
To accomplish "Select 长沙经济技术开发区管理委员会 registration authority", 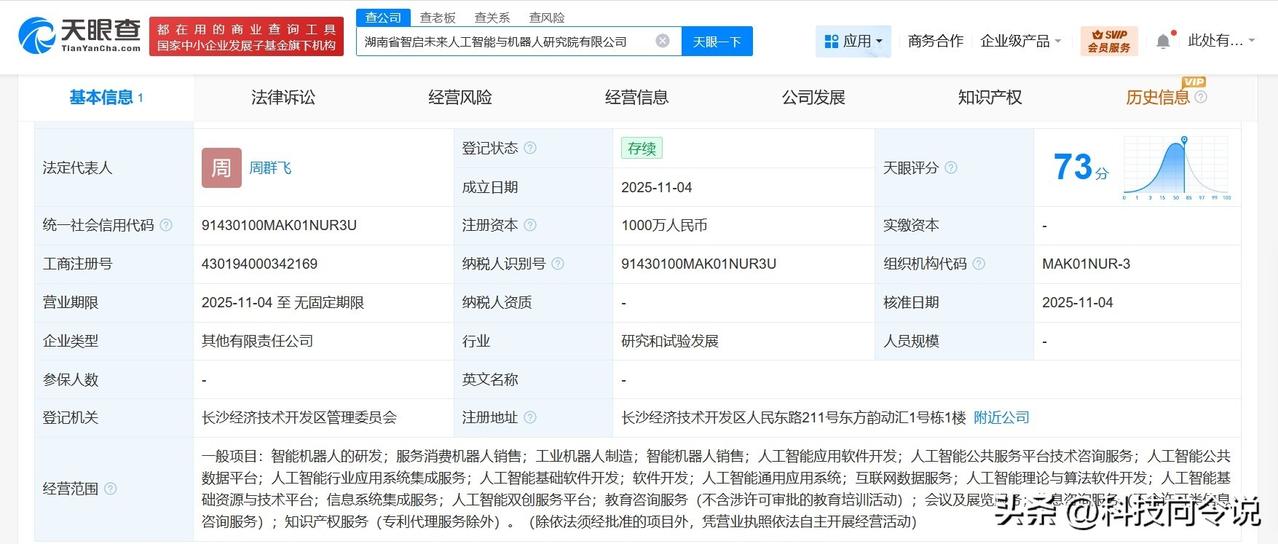I will [299, 417].
